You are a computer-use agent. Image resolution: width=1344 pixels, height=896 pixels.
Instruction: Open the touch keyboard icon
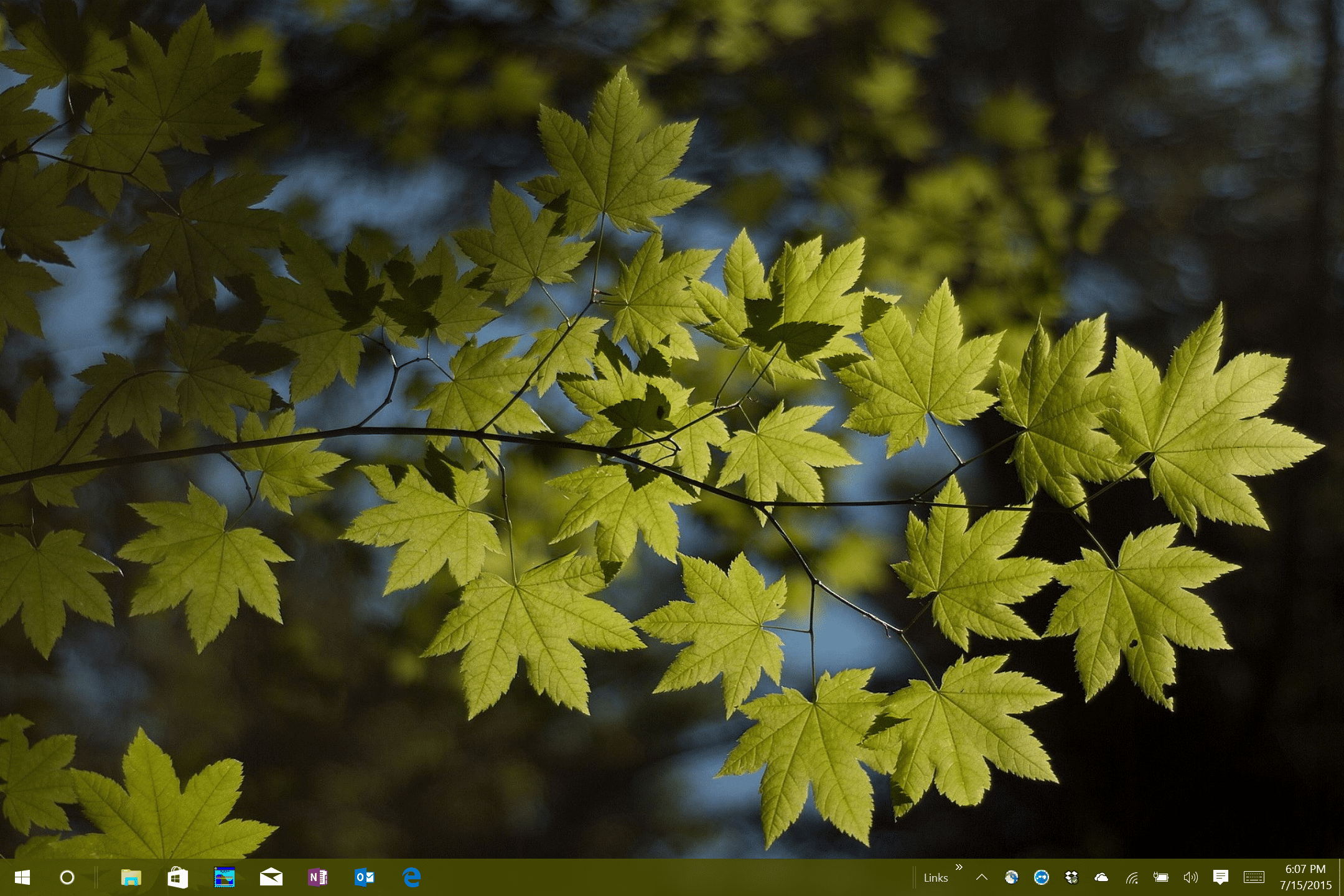coord(1254,877)
